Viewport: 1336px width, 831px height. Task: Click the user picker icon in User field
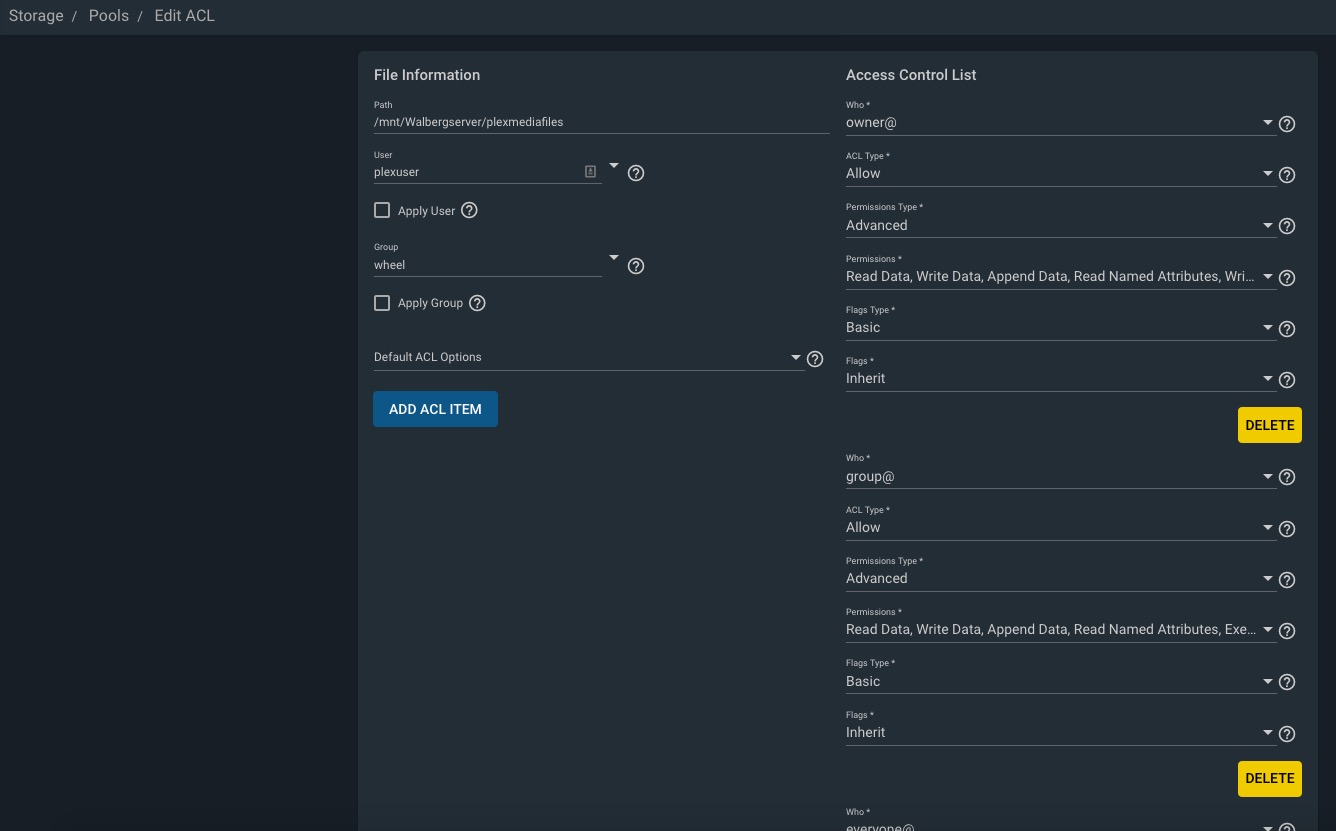tap(590, 172)
